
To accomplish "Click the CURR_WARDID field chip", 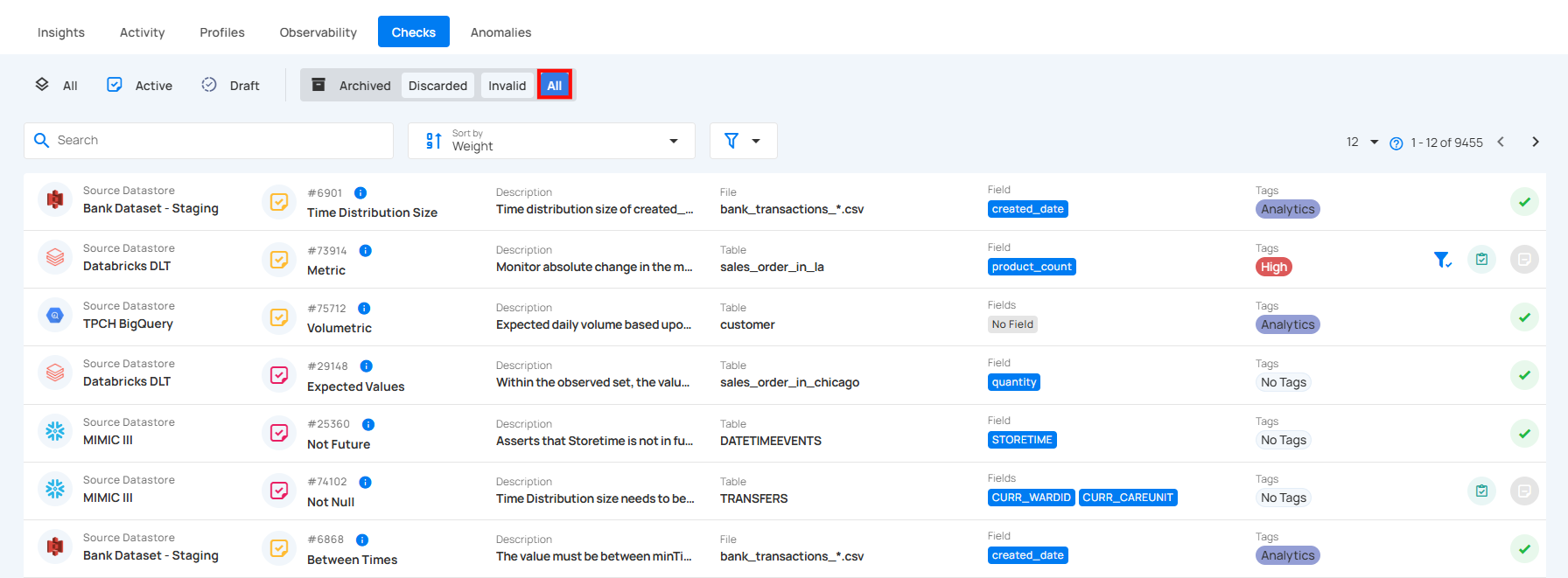I will pos(1032,498).
